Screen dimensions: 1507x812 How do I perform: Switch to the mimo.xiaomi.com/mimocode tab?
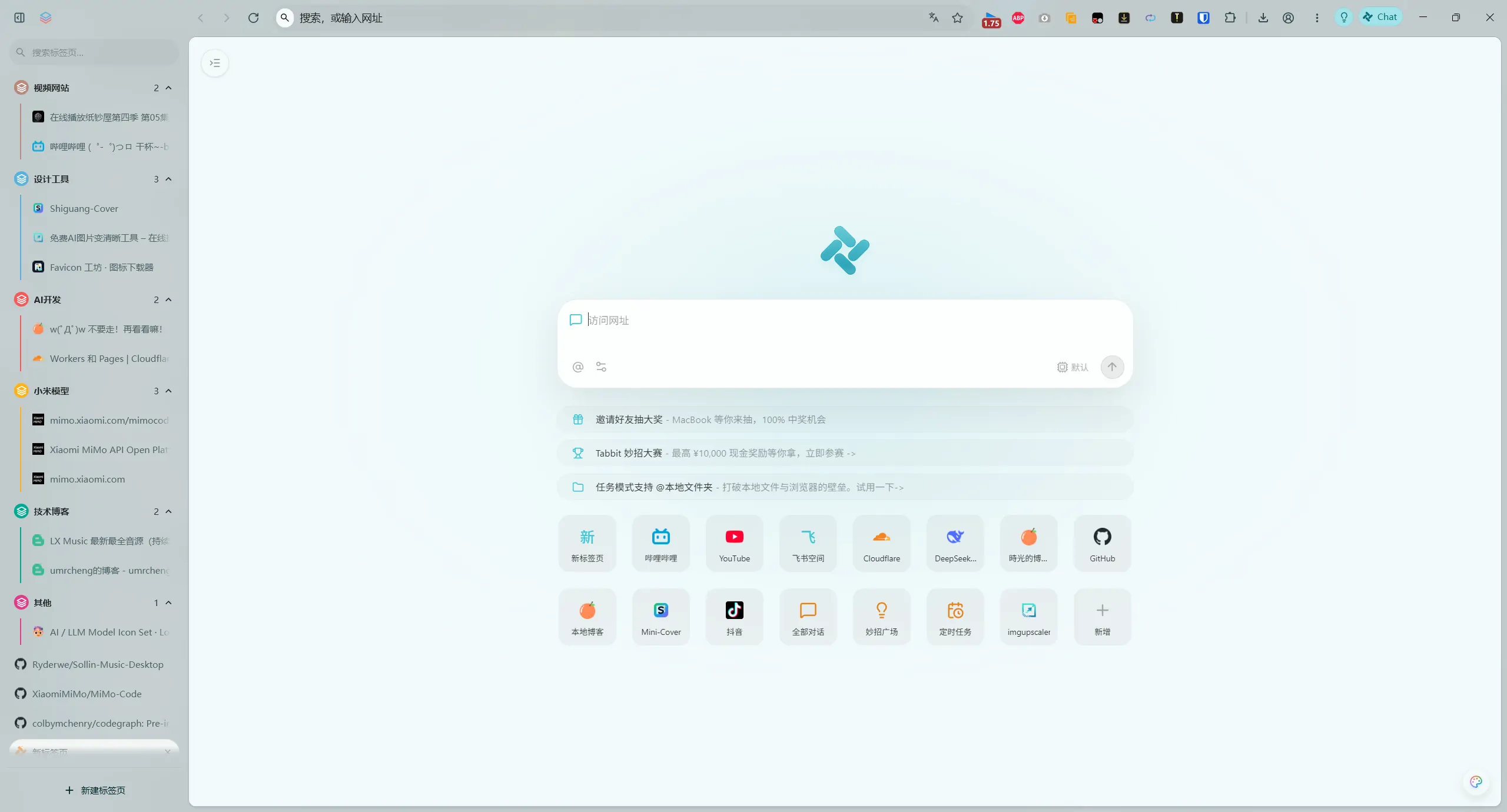[101, 420]
